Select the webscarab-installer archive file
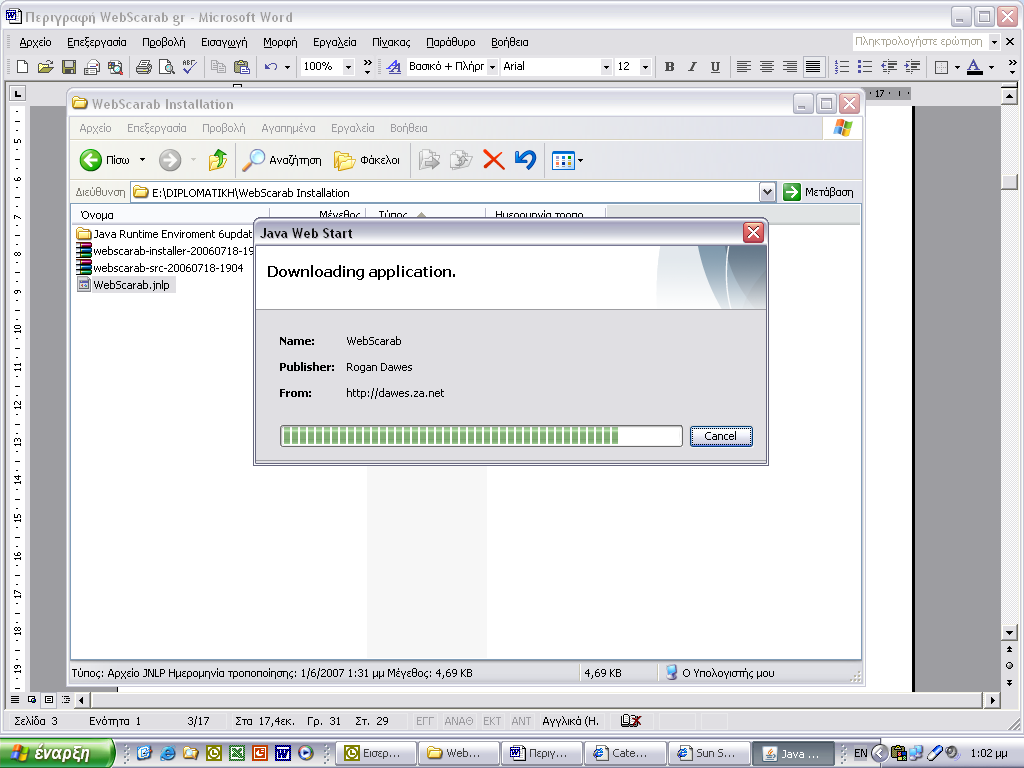The height and width of the screenshot is (768, 1024). tap(165, 251)
